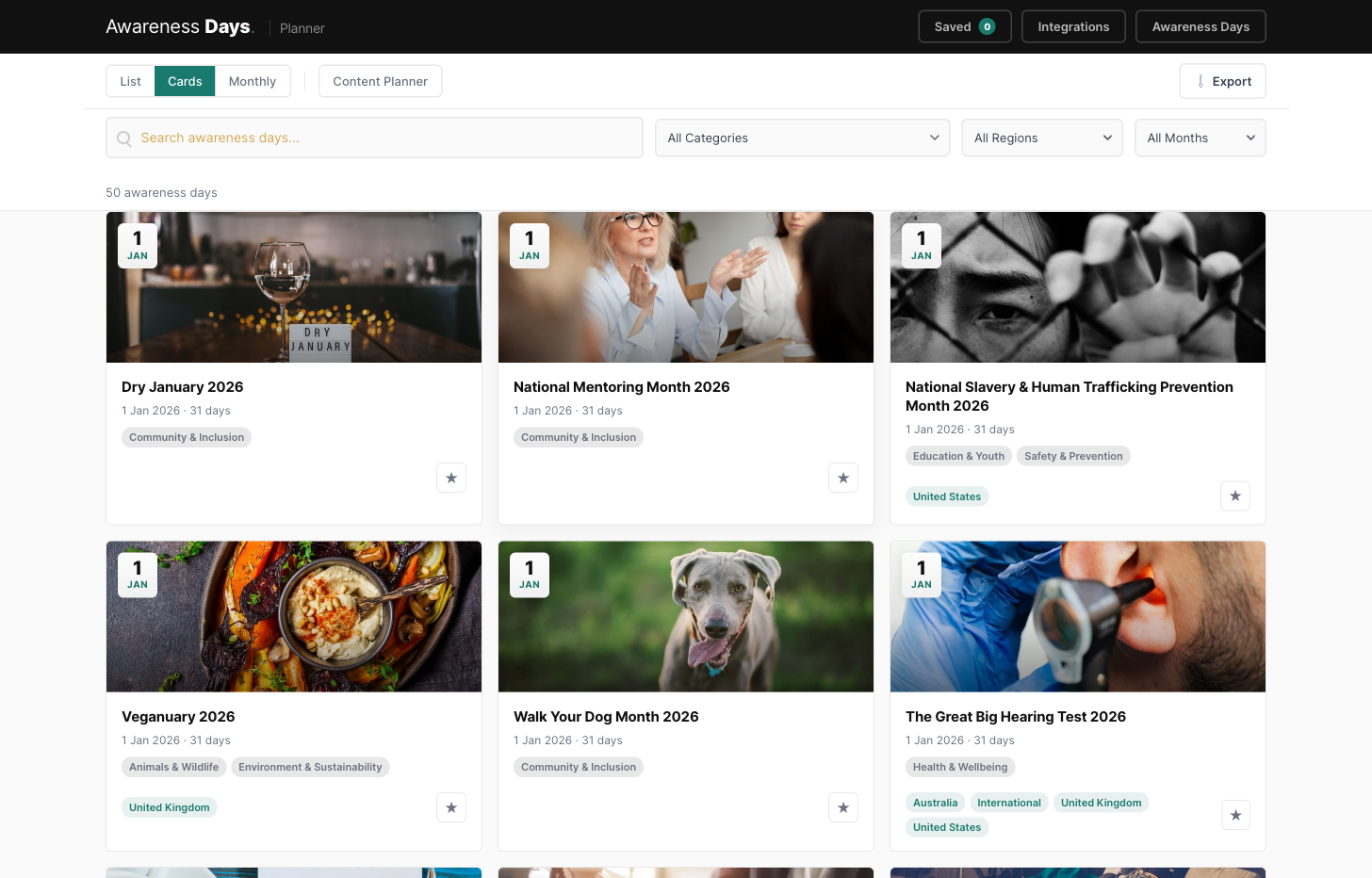The width and height of the screenshot is (1372, 878).
Task: Open the All Months filter
Action: tap(1200, 138)
